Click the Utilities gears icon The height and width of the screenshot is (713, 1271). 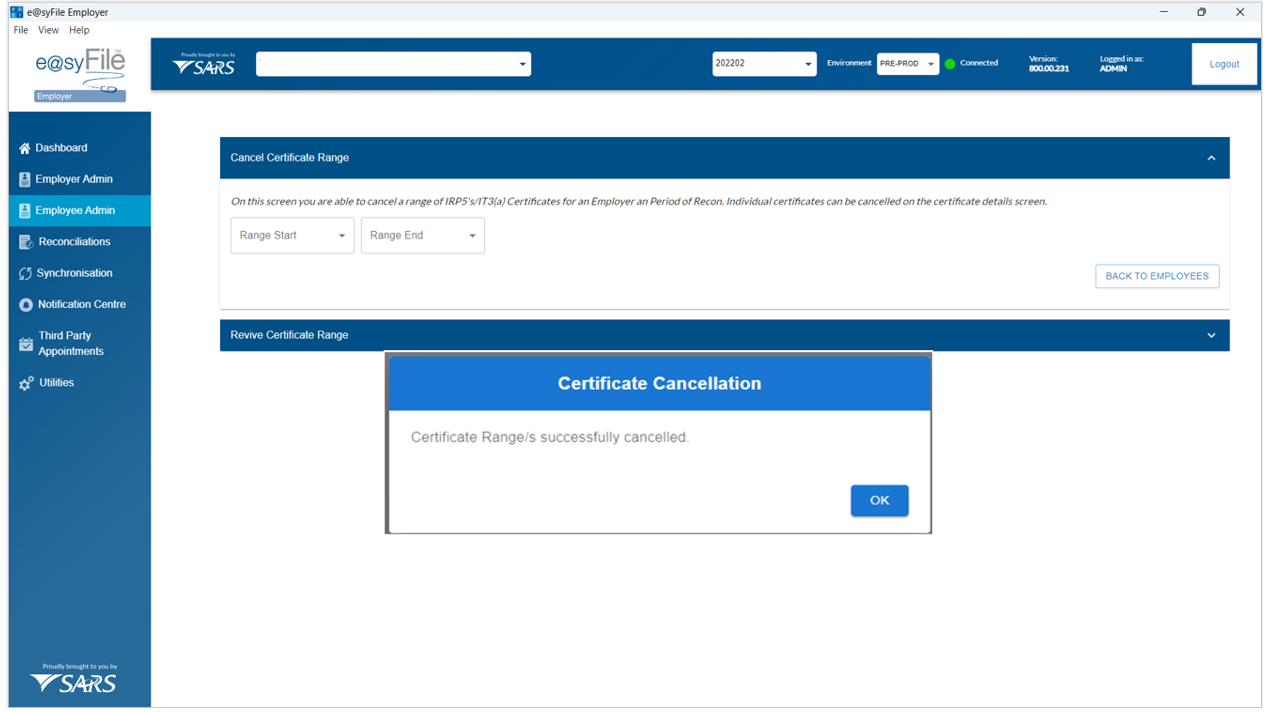click(26, 383)
